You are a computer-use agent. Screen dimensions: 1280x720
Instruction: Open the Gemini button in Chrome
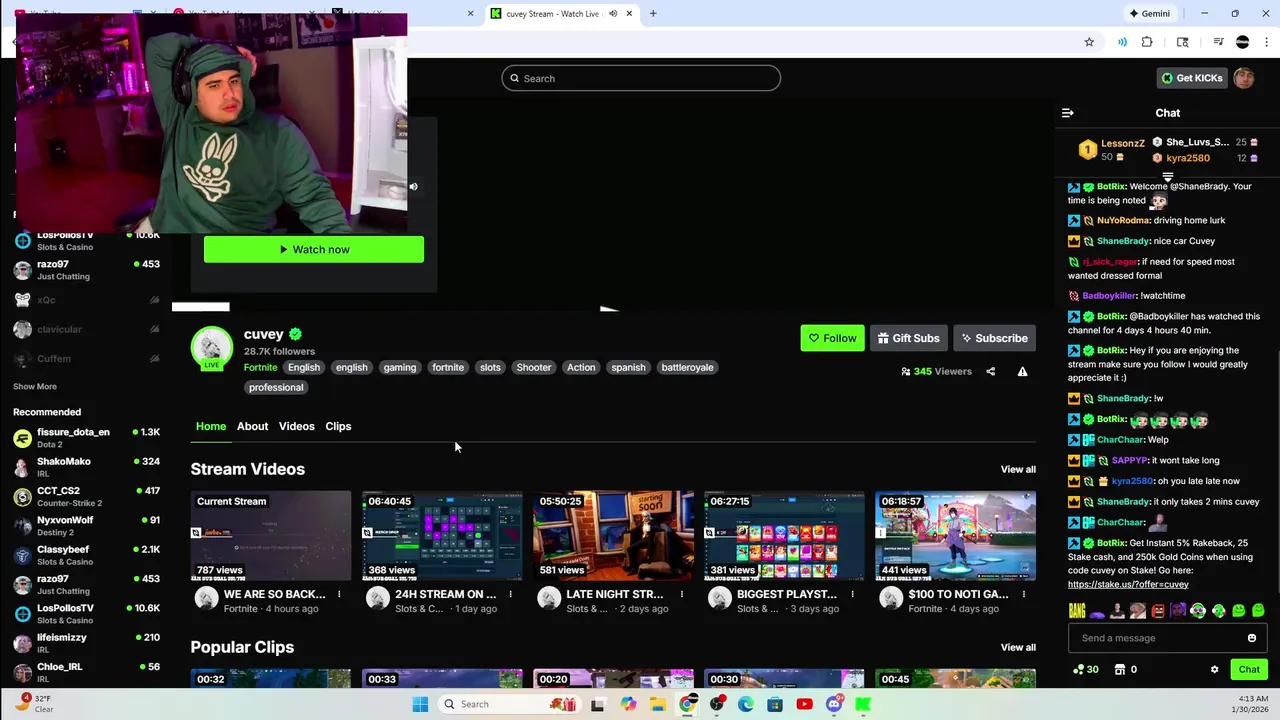pos(1149,13)
